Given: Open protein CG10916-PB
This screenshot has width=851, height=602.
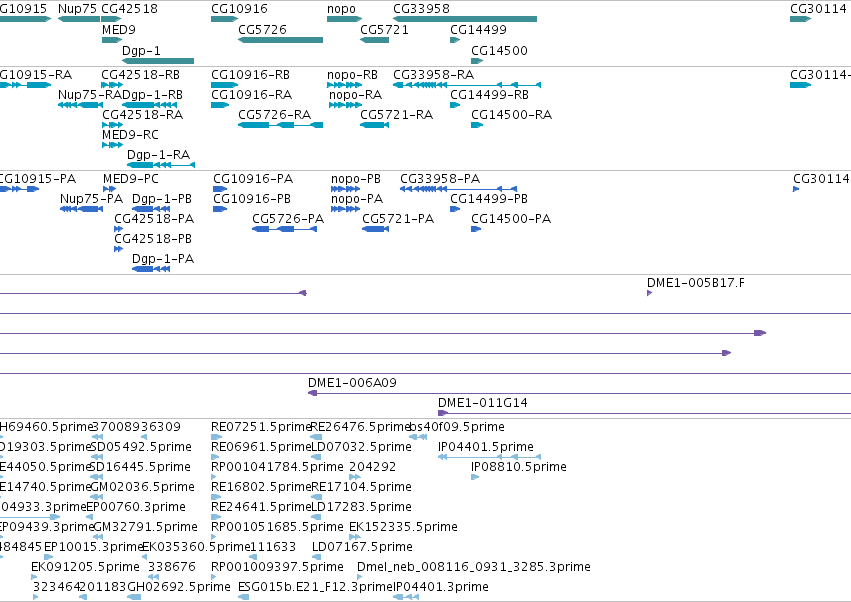Looking at the screenshot, I should pyautogui.click(x=252, y=199).
